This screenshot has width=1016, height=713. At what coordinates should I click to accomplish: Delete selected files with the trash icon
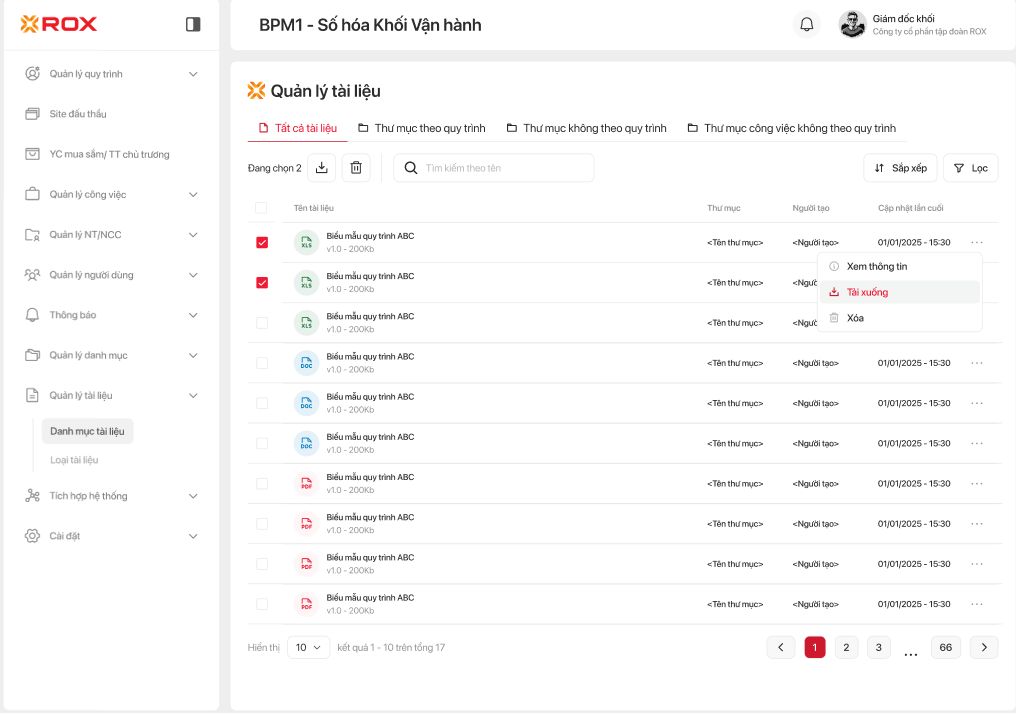[x=356, y=168]
